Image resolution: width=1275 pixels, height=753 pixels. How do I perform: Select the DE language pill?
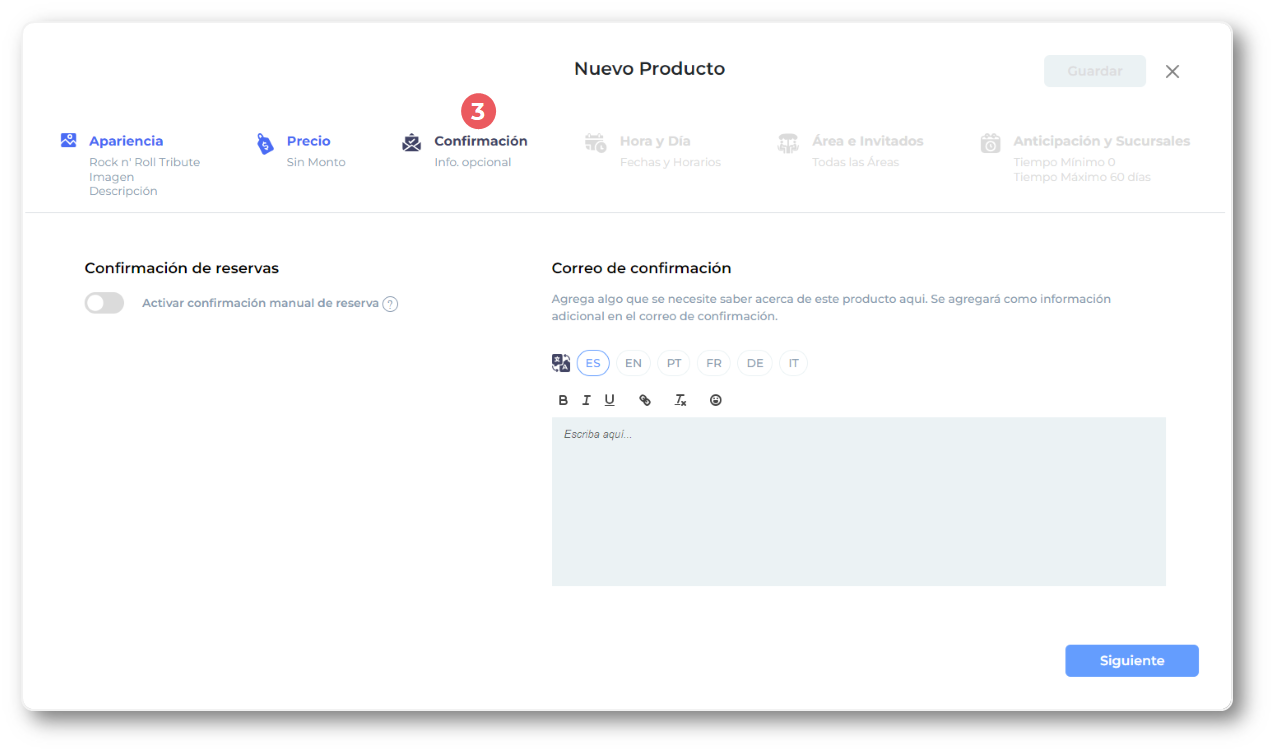coord(755,363)
